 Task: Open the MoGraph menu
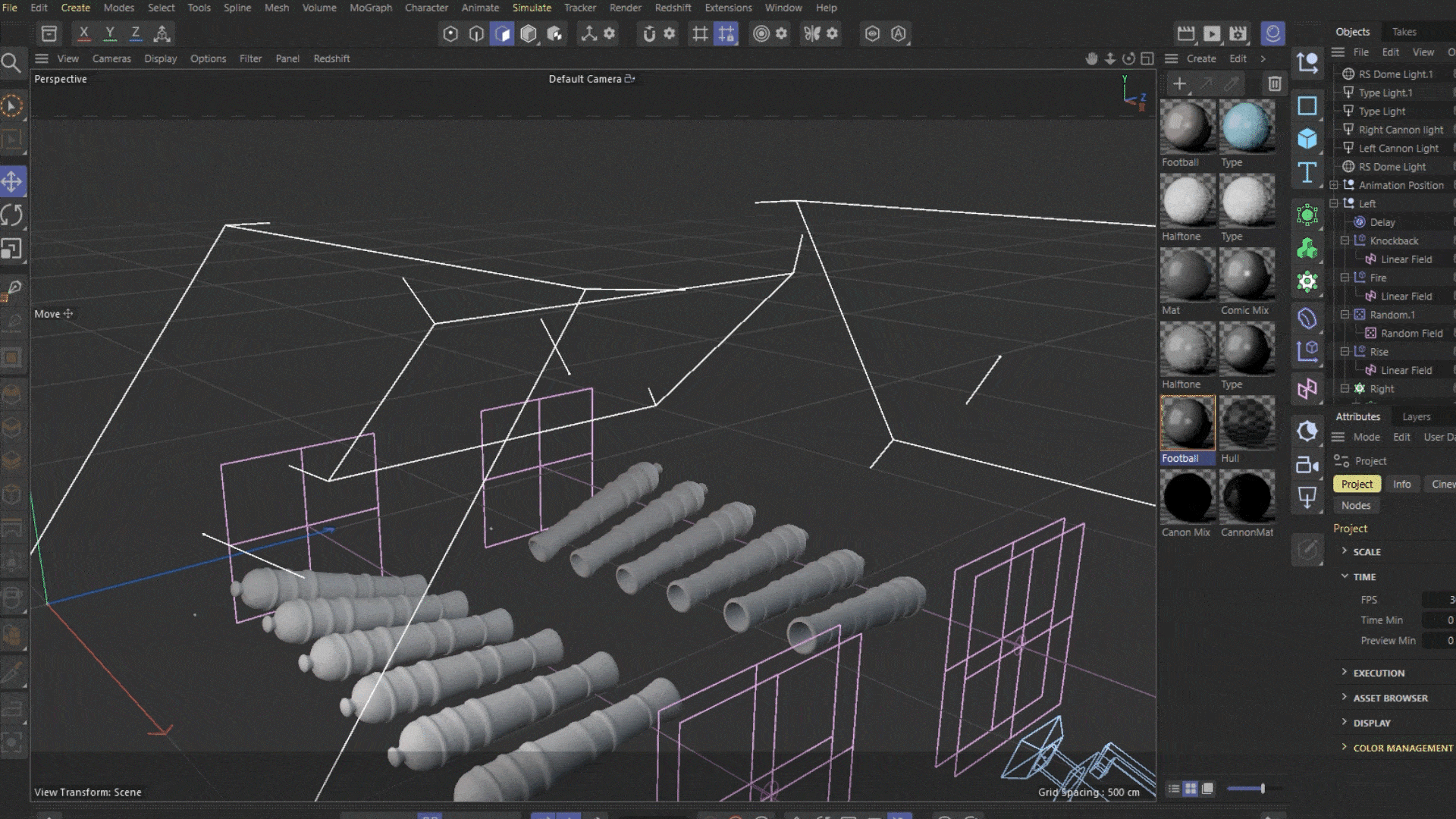370,8
